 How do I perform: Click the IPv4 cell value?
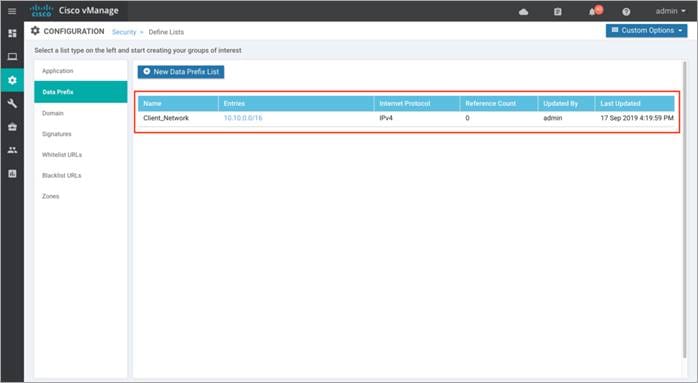(386, 118)
